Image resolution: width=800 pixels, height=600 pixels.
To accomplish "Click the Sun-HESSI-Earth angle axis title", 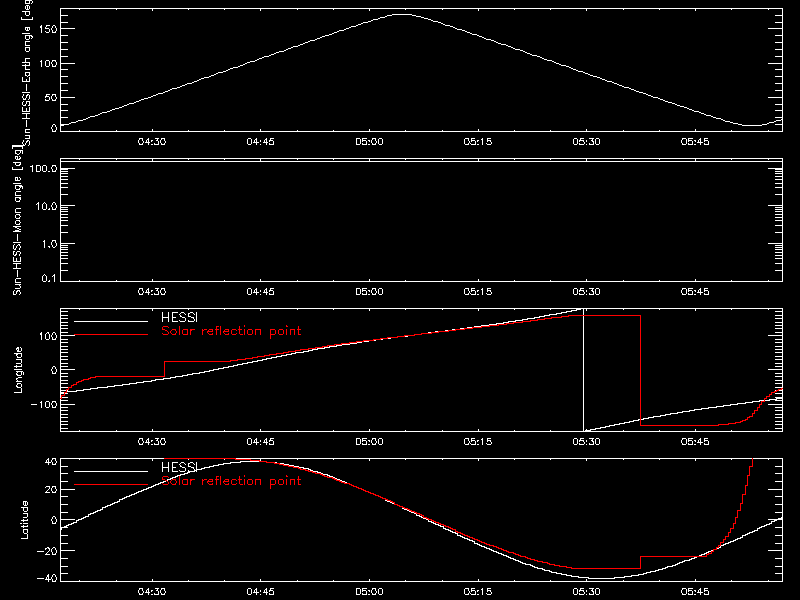I will [27, 71].
